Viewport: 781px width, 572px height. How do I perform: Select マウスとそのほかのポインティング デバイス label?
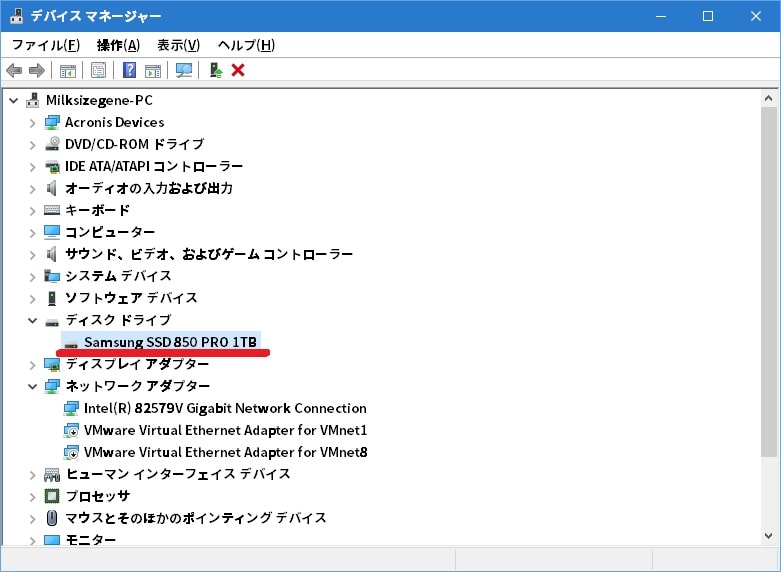[196, 518]
